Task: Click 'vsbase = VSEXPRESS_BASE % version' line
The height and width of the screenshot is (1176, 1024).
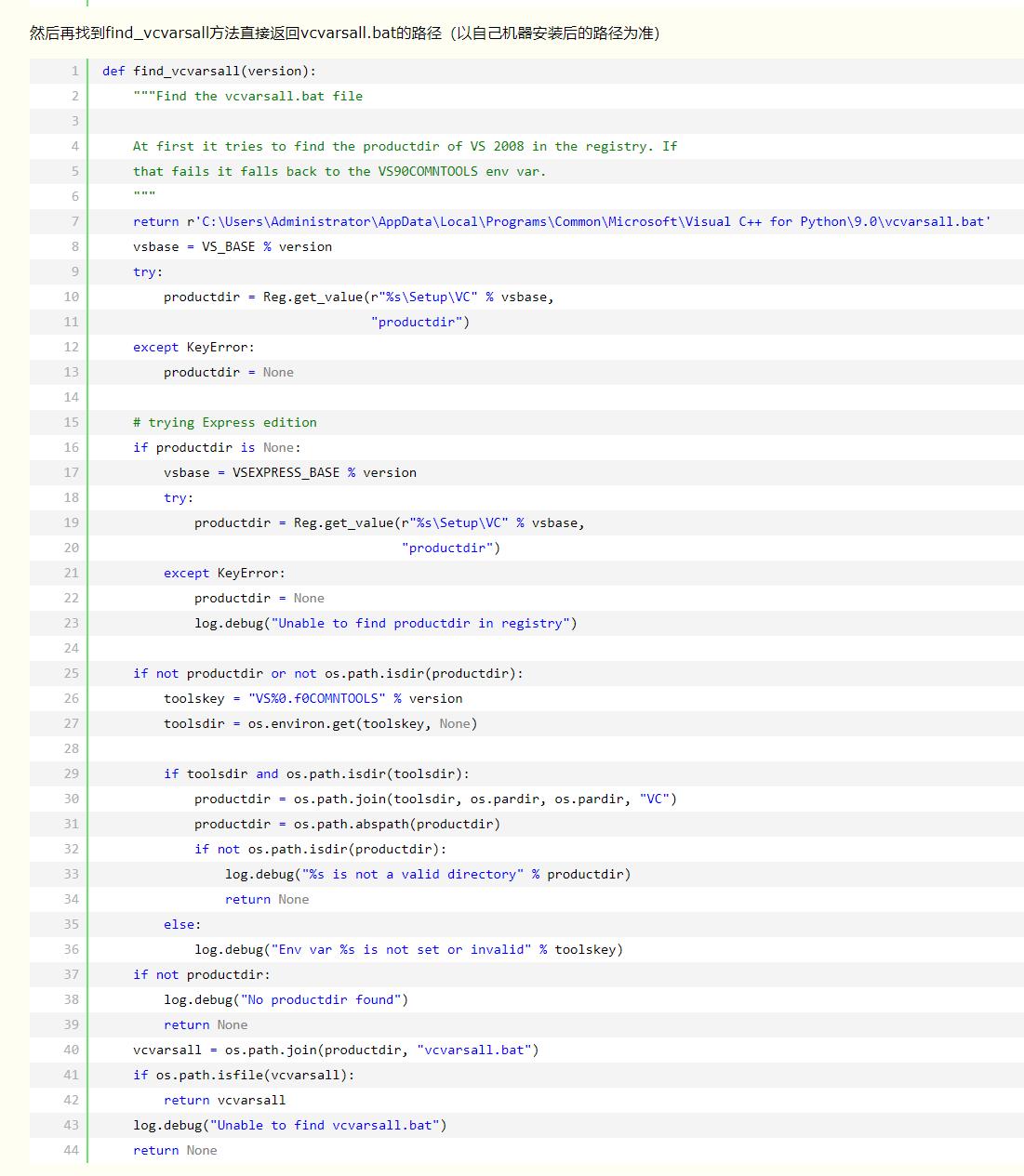Action: pyautogui.click(x=290, y=472)
